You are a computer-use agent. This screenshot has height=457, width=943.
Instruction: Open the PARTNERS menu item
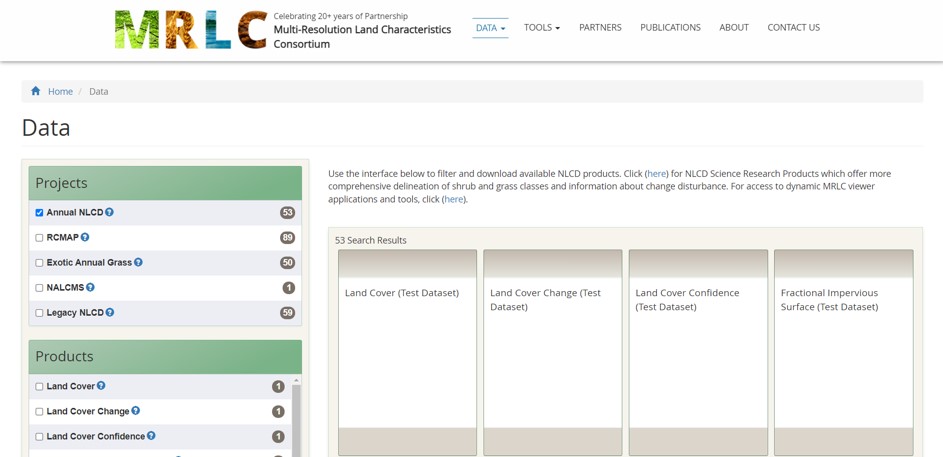600,28
